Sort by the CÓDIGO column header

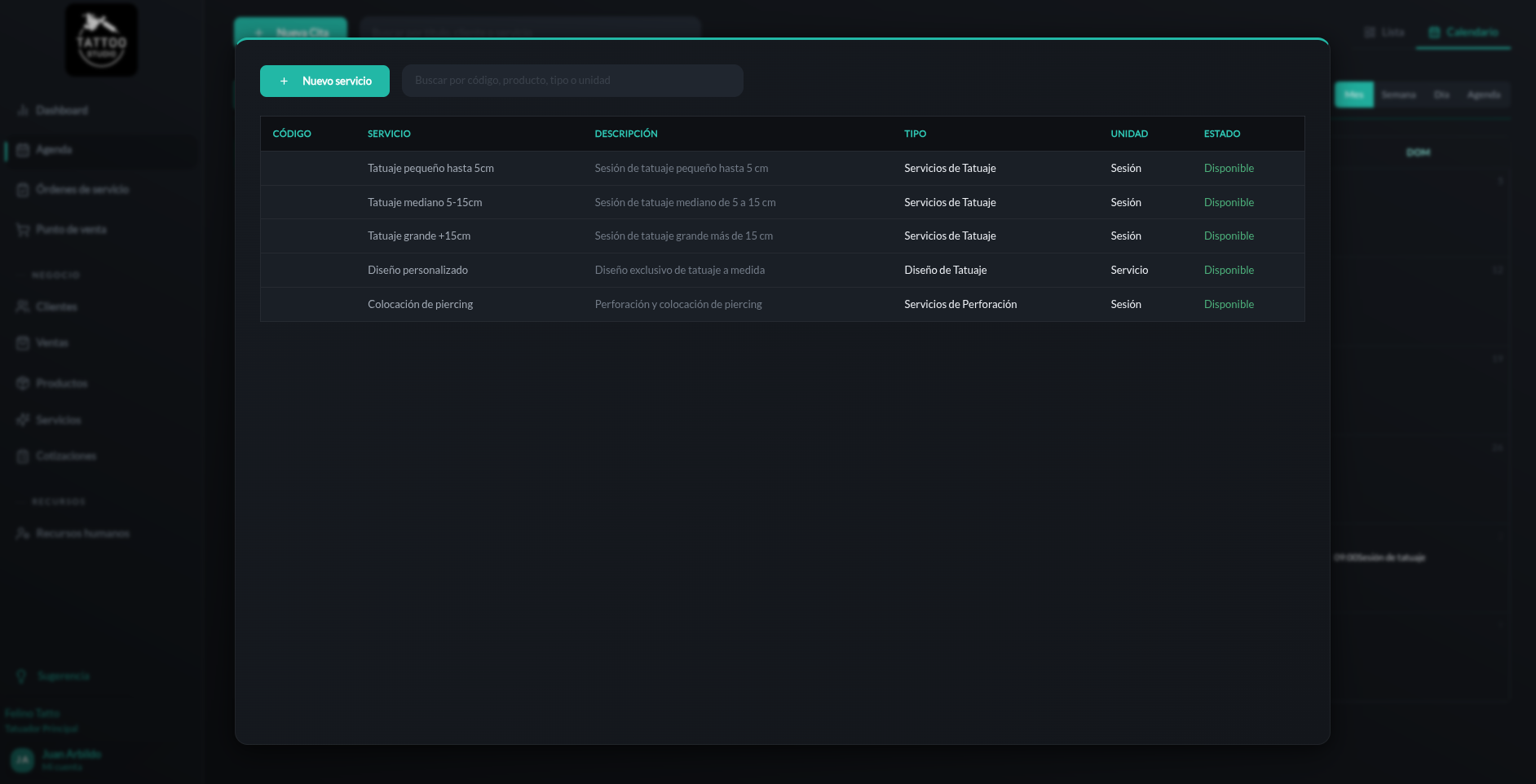pos(292,134)
